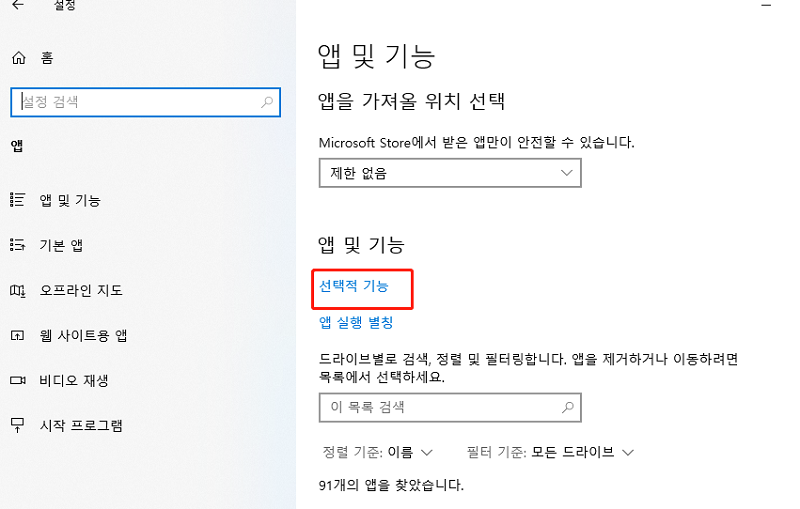
Task: Open the 앱 실행 별칭 link
Action: click(356, 322)
